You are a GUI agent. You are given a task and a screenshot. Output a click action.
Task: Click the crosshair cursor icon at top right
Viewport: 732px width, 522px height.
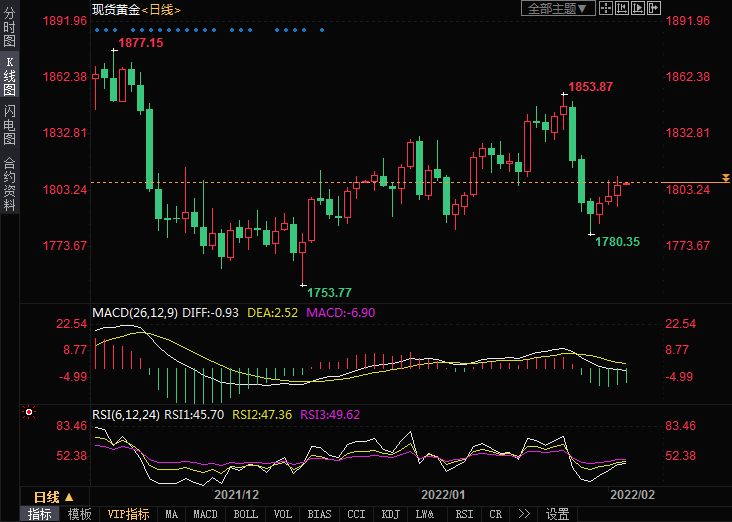(607, 8)
